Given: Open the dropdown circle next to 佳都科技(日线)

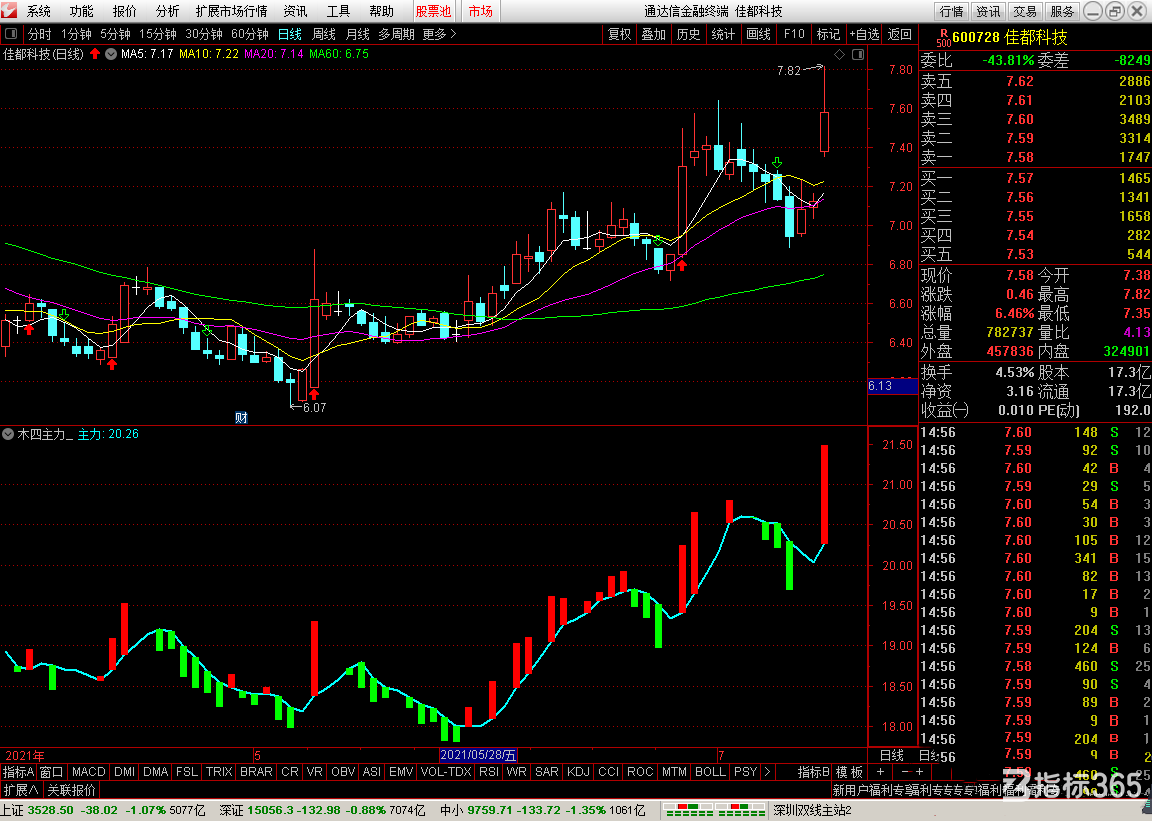Looking at the screenshot, I should pos(111,54).
